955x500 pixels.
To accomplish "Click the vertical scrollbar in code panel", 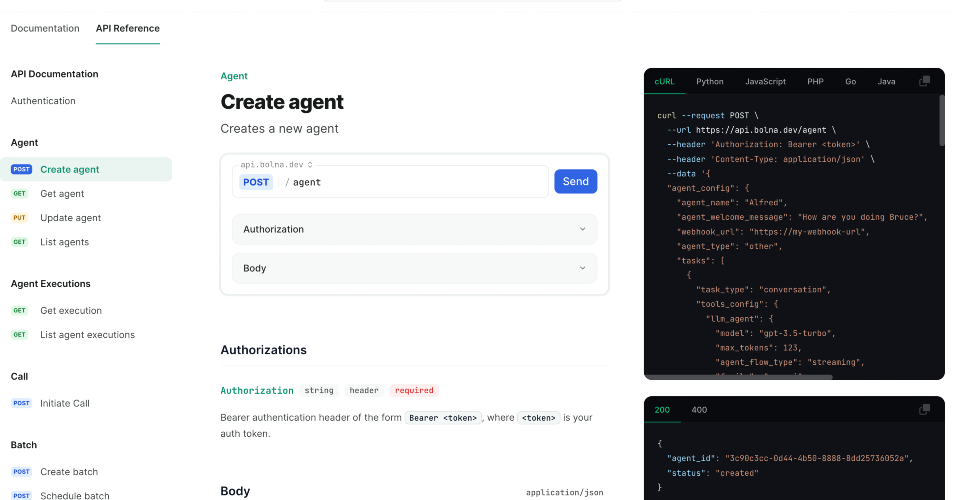I will 941,120.
